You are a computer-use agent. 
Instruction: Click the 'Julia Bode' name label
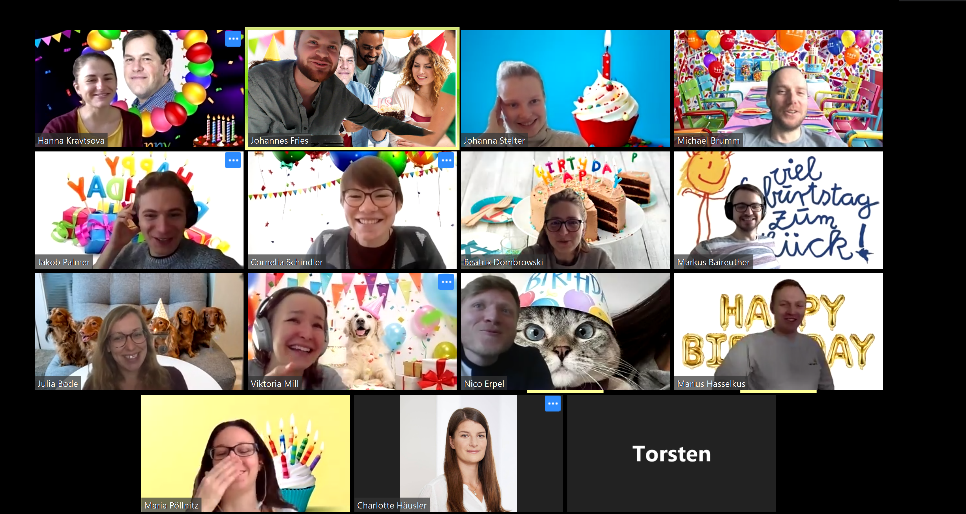[58, 383]
